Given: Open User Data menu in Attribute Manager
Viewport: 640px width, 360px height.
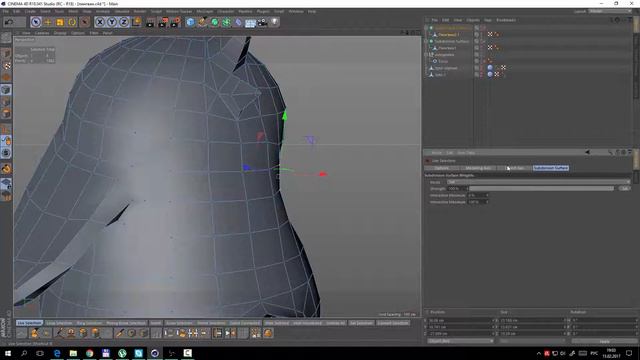Looking at the screenshot, I should (x=466, y=153).
